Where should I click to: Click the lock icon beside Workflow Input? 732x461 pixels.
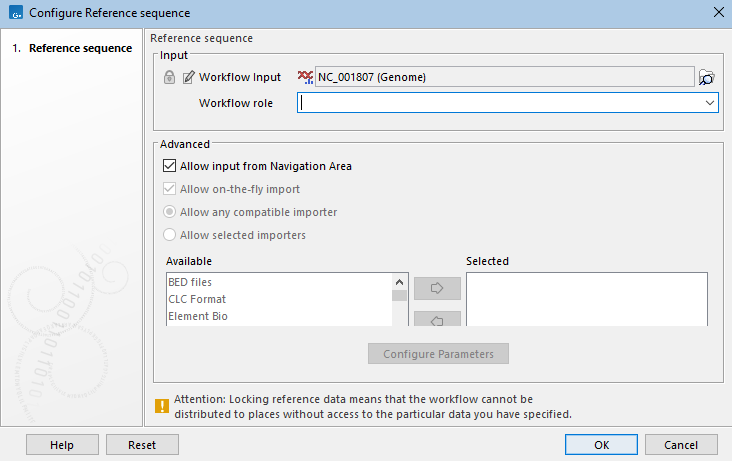[169, 77]
